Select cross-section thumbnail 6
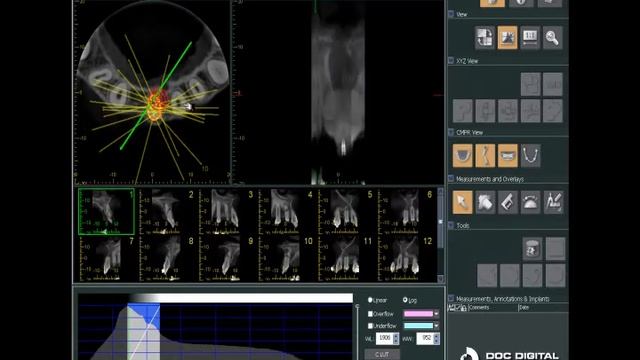 (x=405, y=211)
